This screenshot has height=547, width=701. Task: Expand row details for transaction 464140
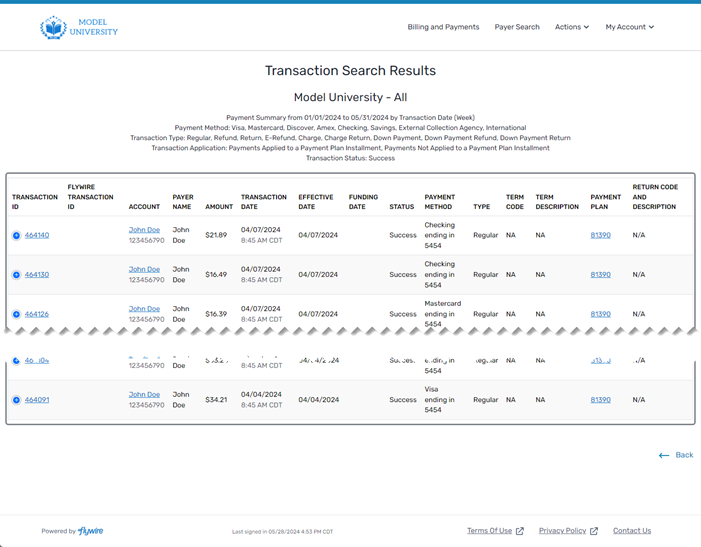[x=16, y=236]
